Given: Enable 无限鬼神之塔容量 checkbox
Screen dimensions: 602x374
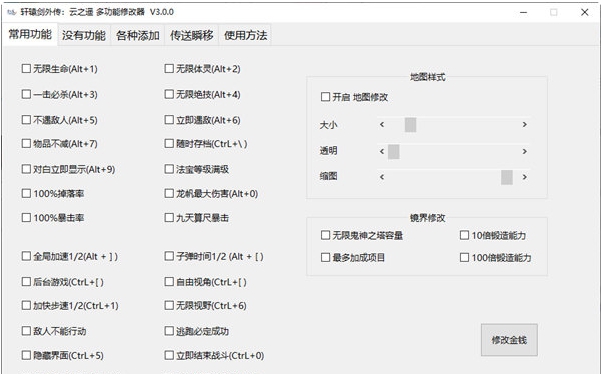Looking at the screenshot, I should tap(325, 235).
